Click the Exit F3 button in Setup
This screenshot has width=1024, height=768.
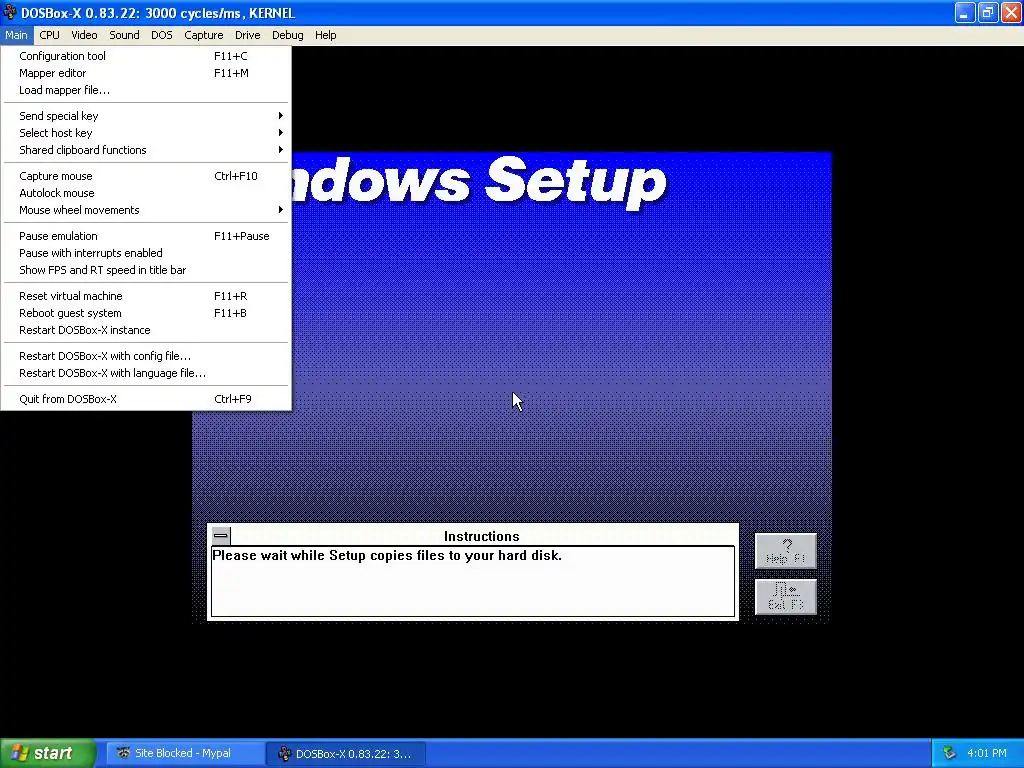point(786,596)
